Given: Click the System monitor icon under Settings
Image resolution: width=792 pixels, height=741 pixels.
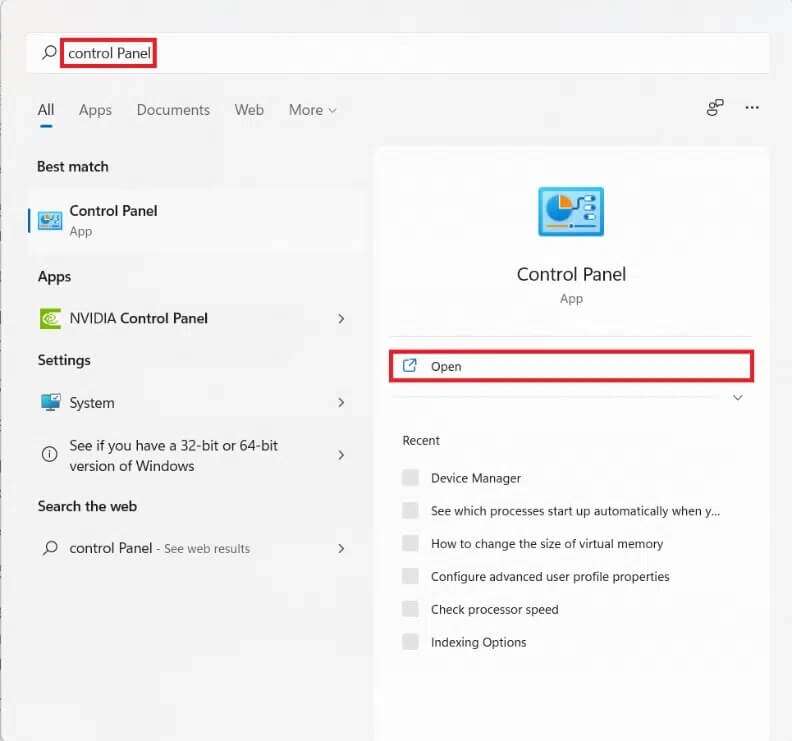Looking at the screenshot, I should (50, 402).
